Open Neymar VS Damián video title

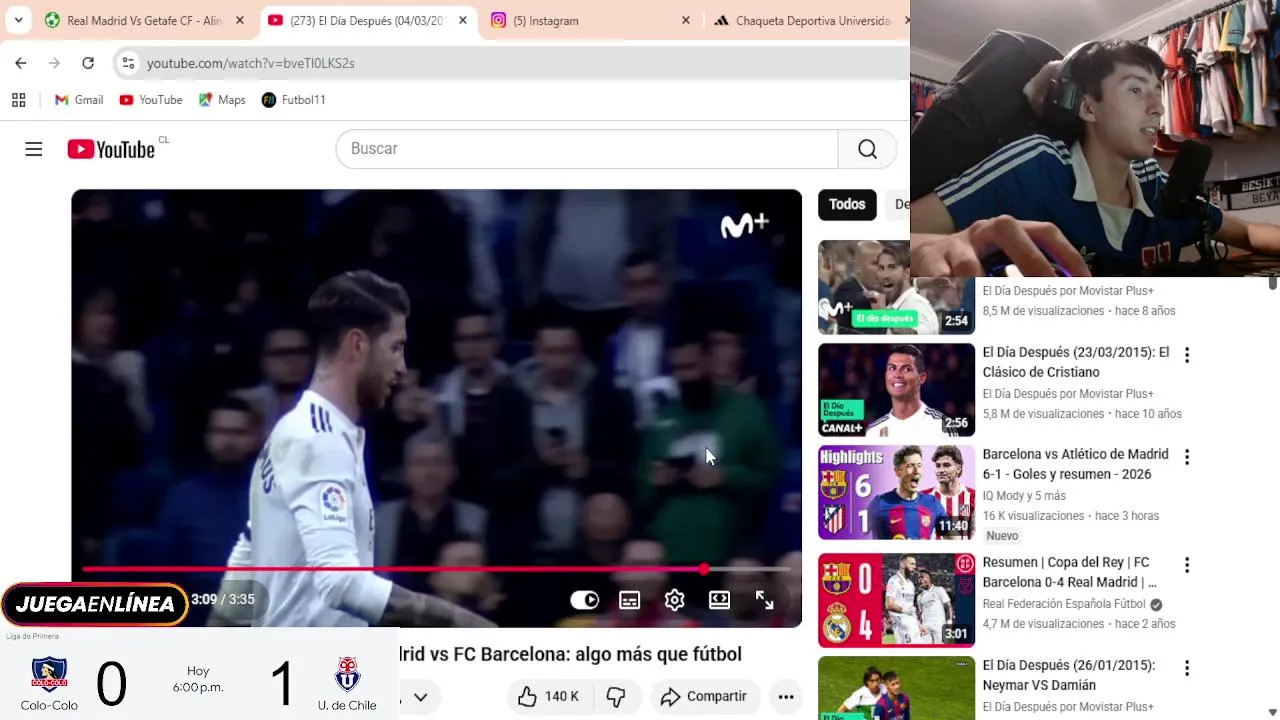pos(1068,675)
